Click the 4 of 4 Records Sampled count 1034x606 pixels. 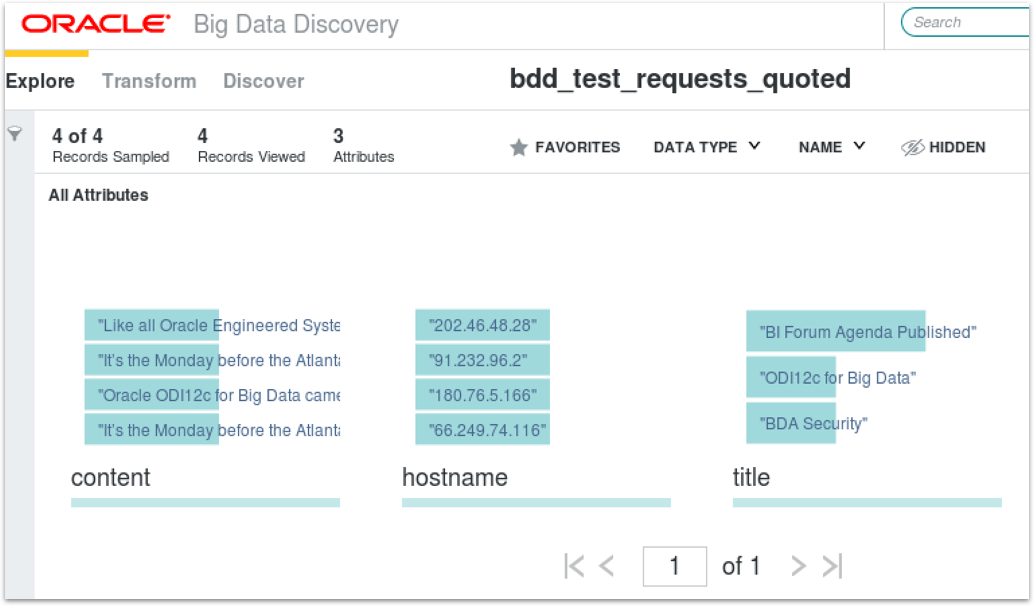[x=110, y=145]
